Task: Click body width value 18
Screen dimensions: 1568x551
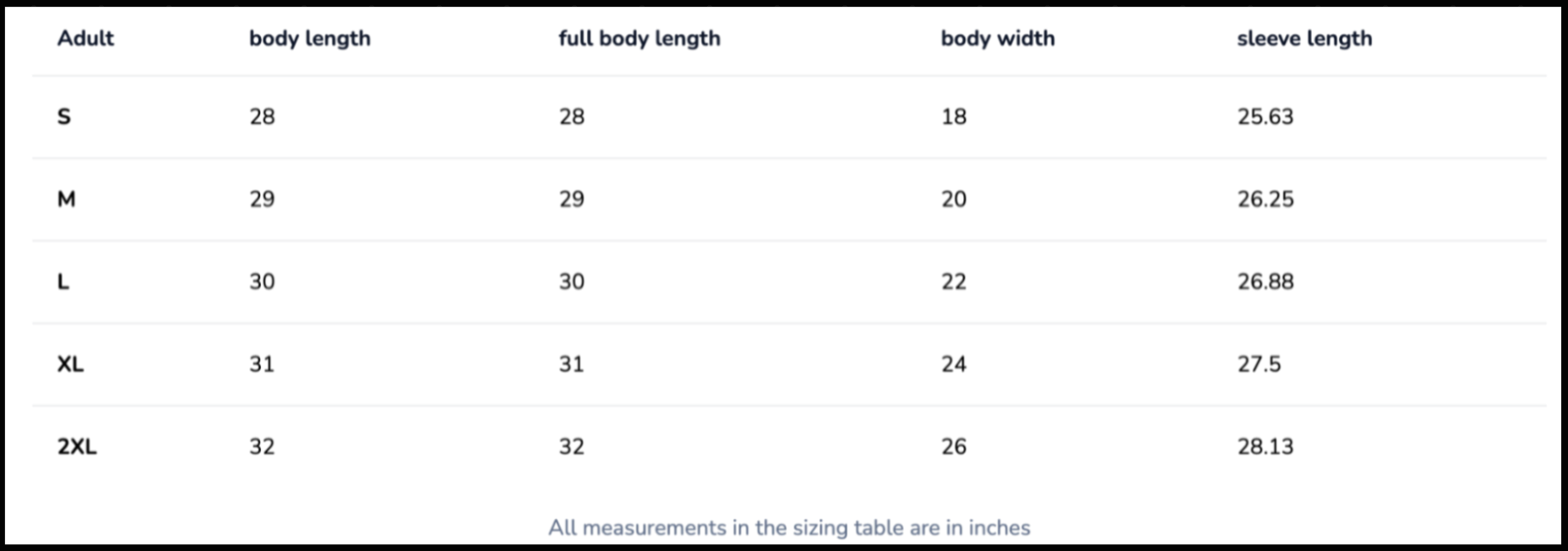Action: 954,117
